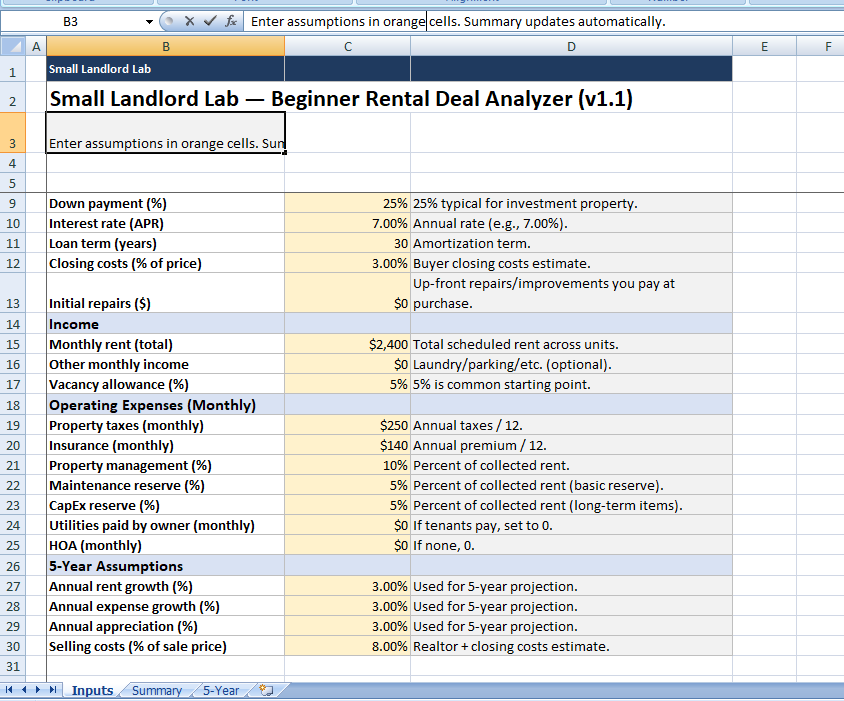The height and width of the screenshot is (701, 844).
Task: Select the Interest rate 7.00% cell
Action: click(x=347, y=223)
